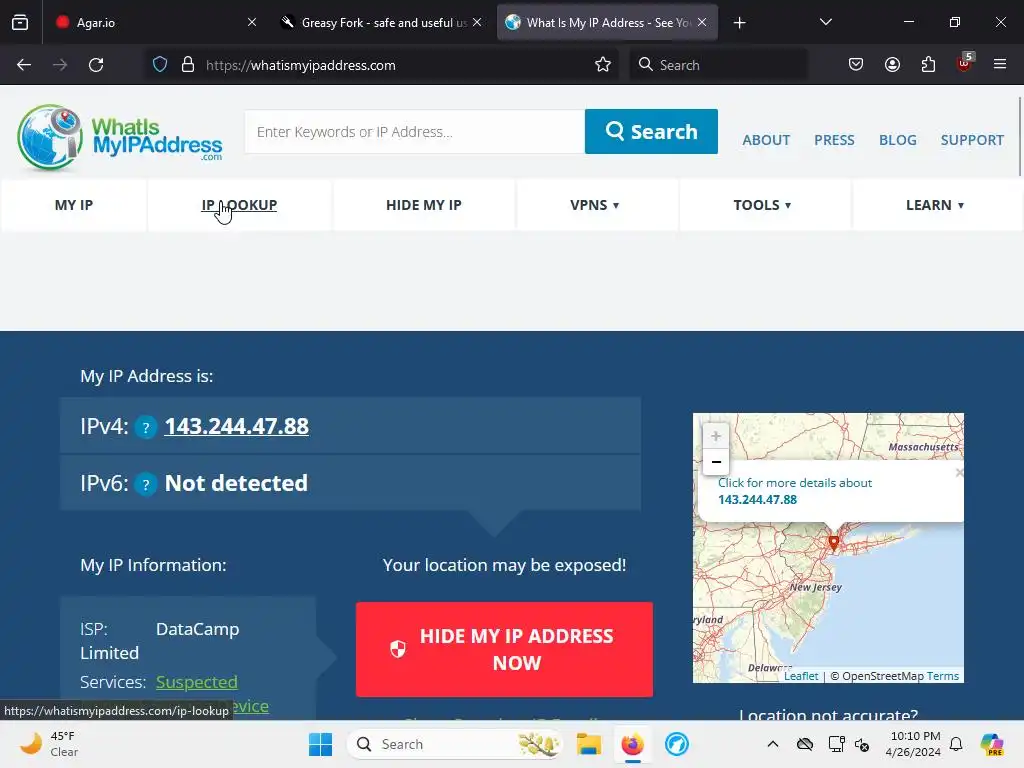This screenshot has height=768, width=1024.
Task: Open the Windows Start button
Action: tap(320, 744)
